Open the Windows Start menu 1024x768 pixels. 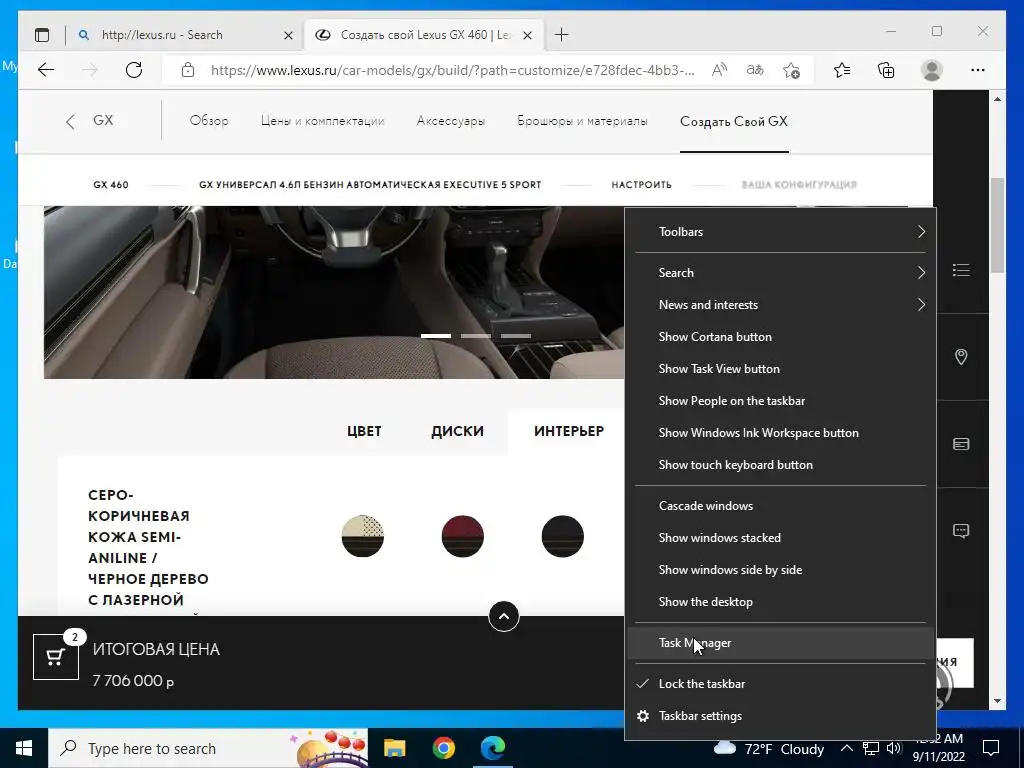24,748
